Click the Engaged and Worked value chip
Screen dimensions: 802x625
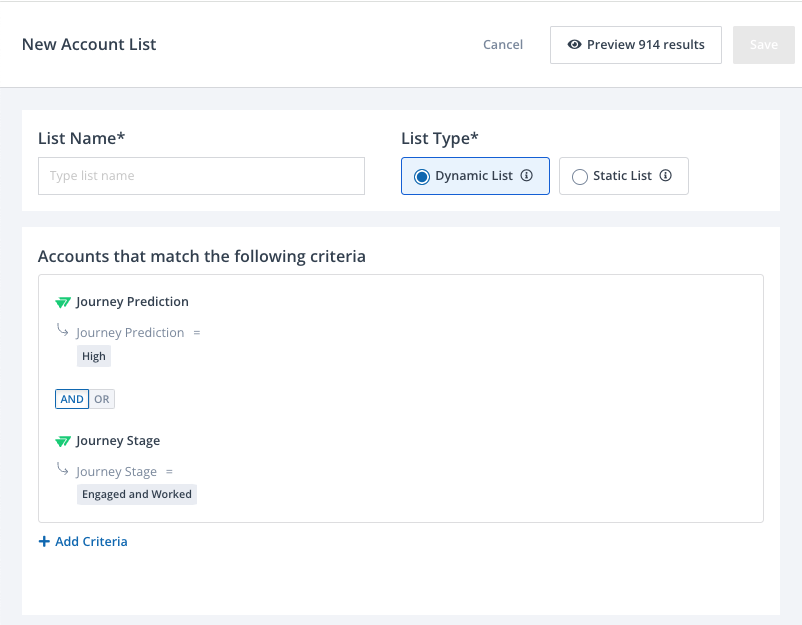tap(137, 494)
